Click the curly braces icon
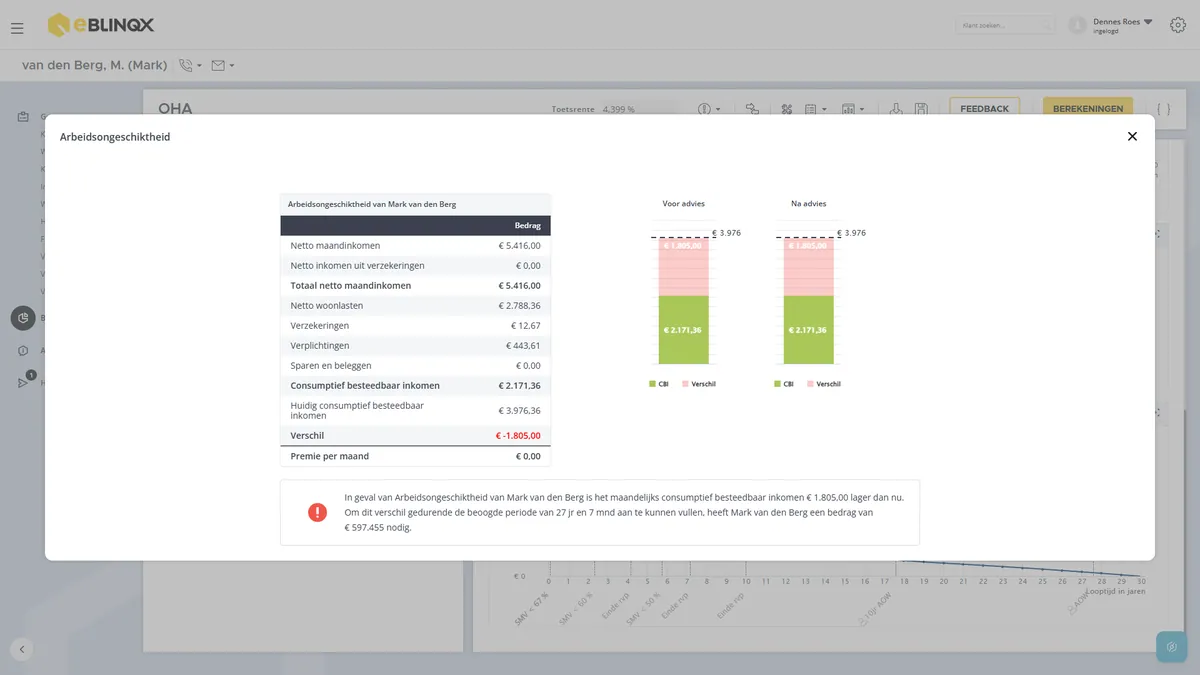Viewport: 1200px width, 675px height. pos(1163,108)
